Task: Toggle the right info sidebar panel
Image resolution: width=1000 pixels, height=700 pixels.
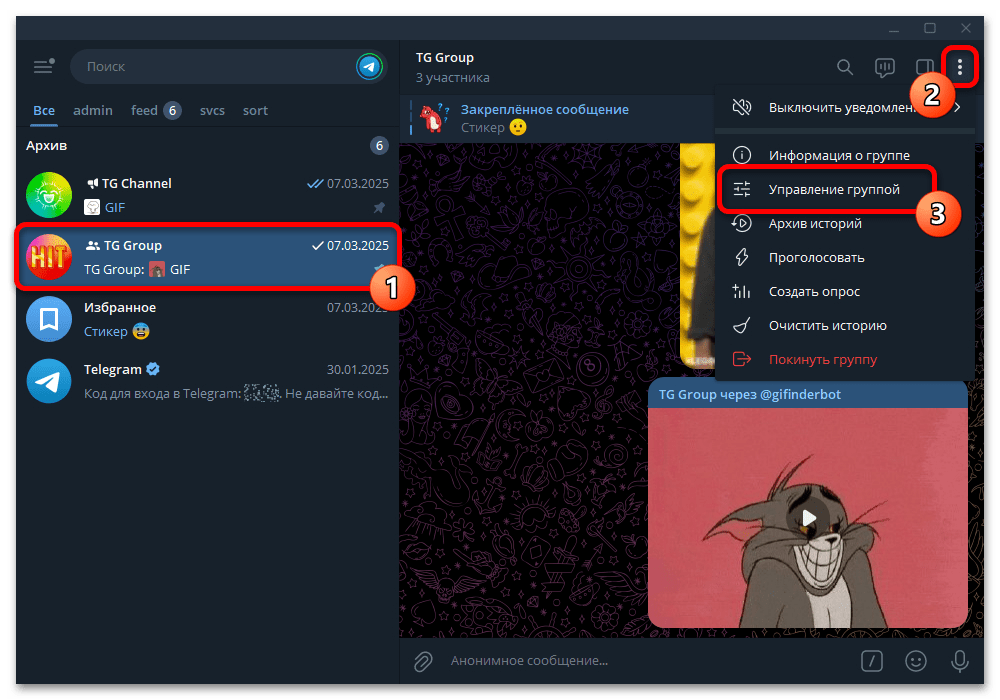Action: [x=924, y=67]
